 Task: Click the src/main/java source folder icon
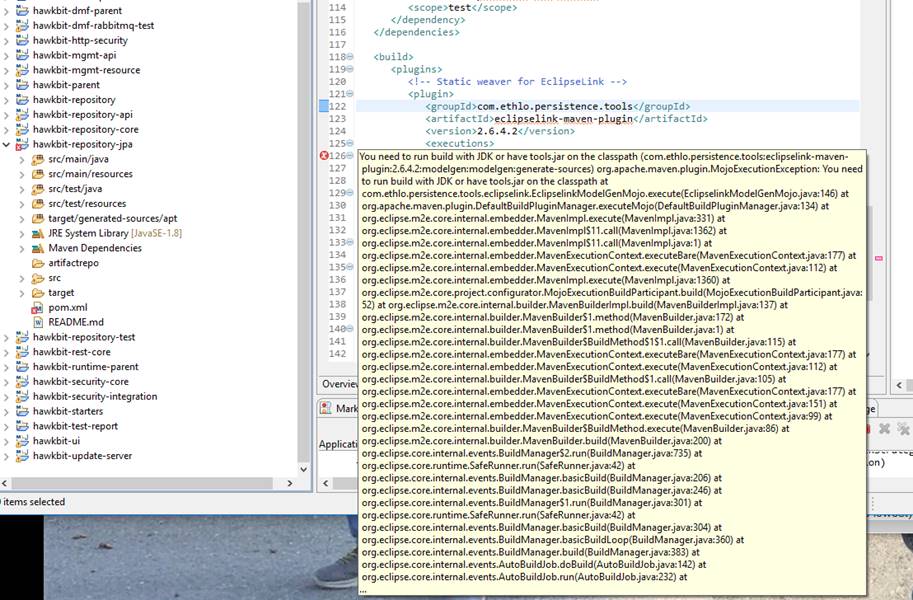click(38, 159)
